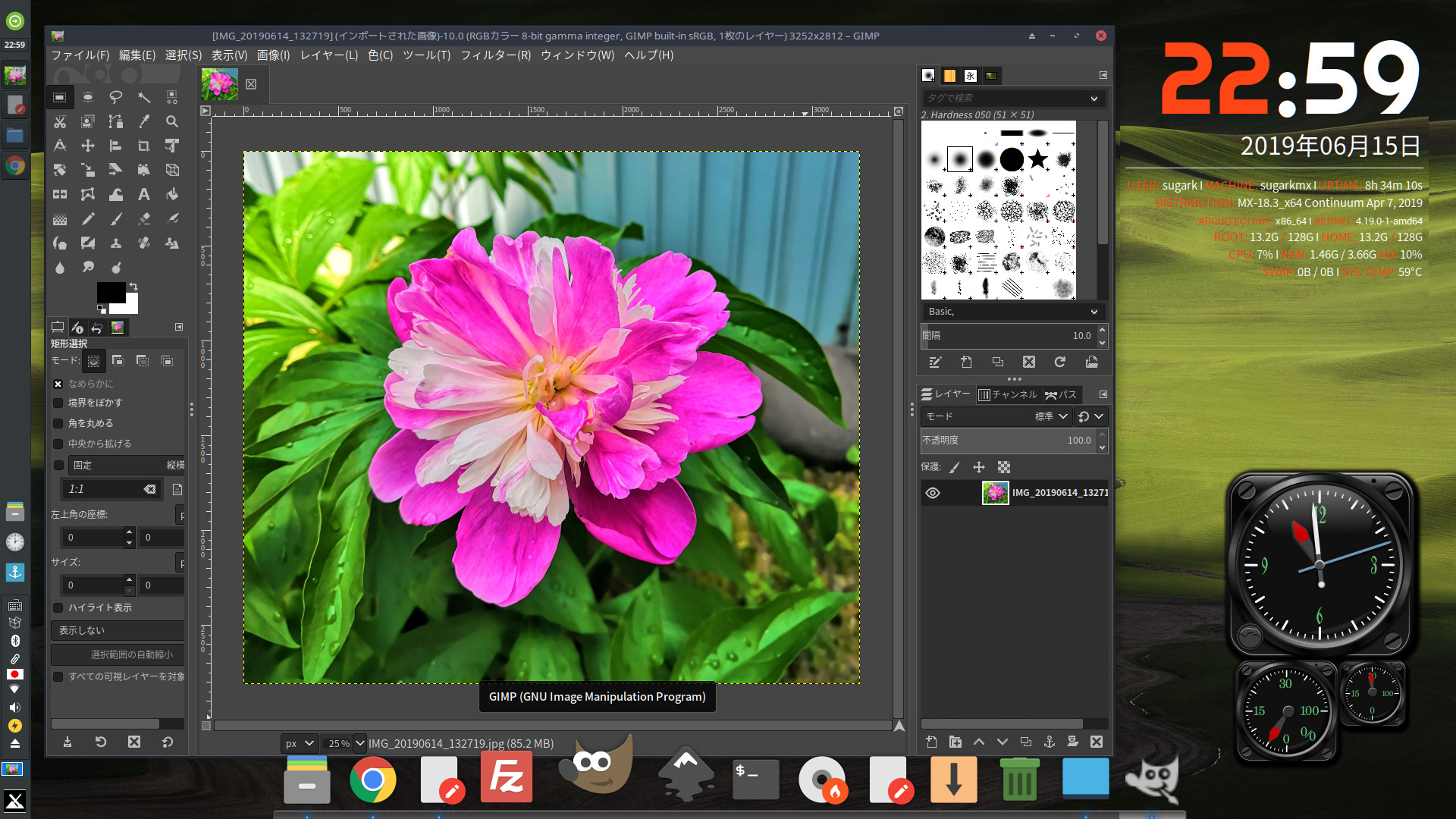Open the tool options panel menu arrow
The width and height of the screenshot is (1456, 819).
[x=179, y=327]
